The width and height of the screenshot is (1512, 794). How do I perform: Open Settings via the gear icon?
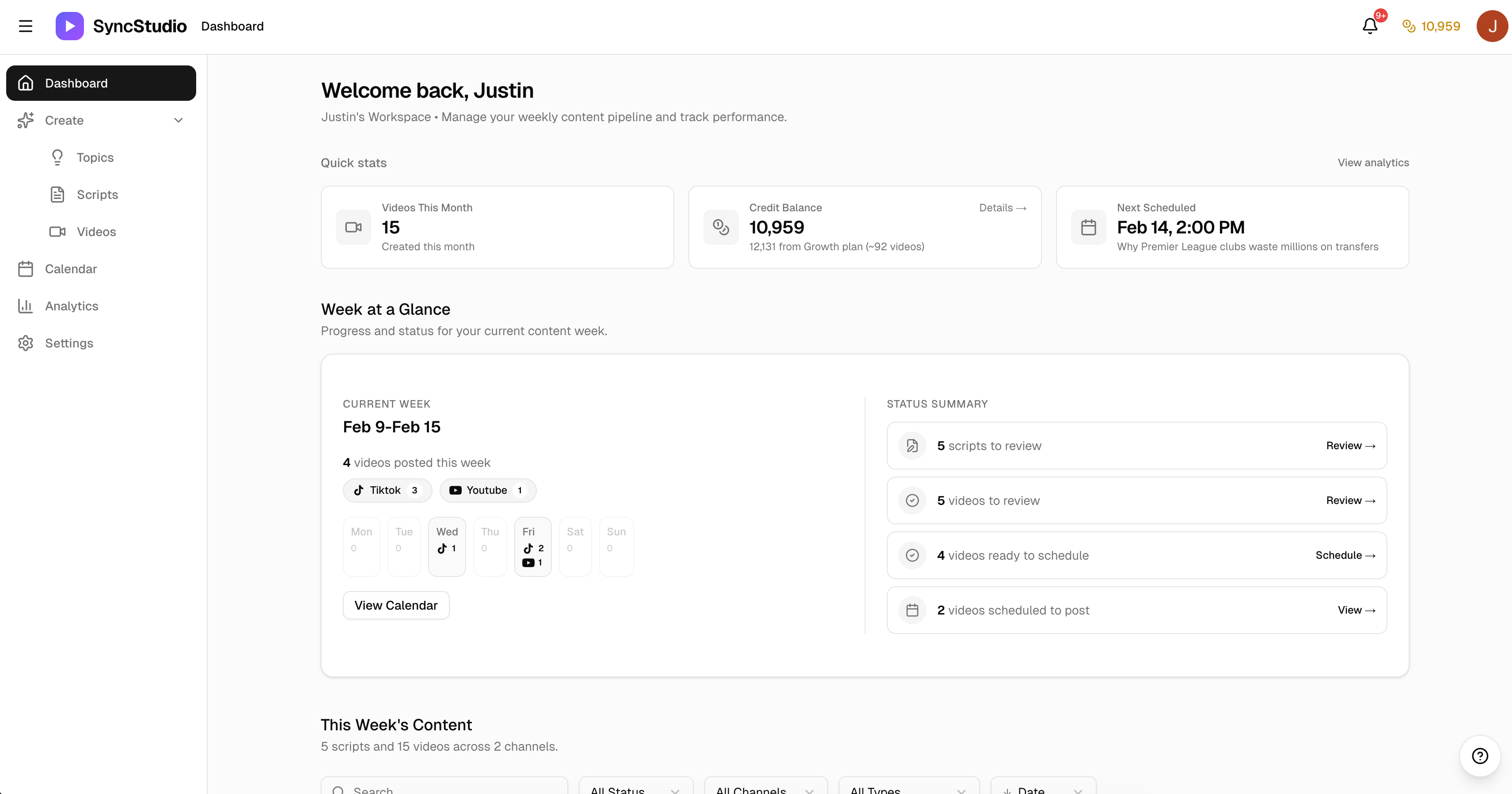pos(26,343)
